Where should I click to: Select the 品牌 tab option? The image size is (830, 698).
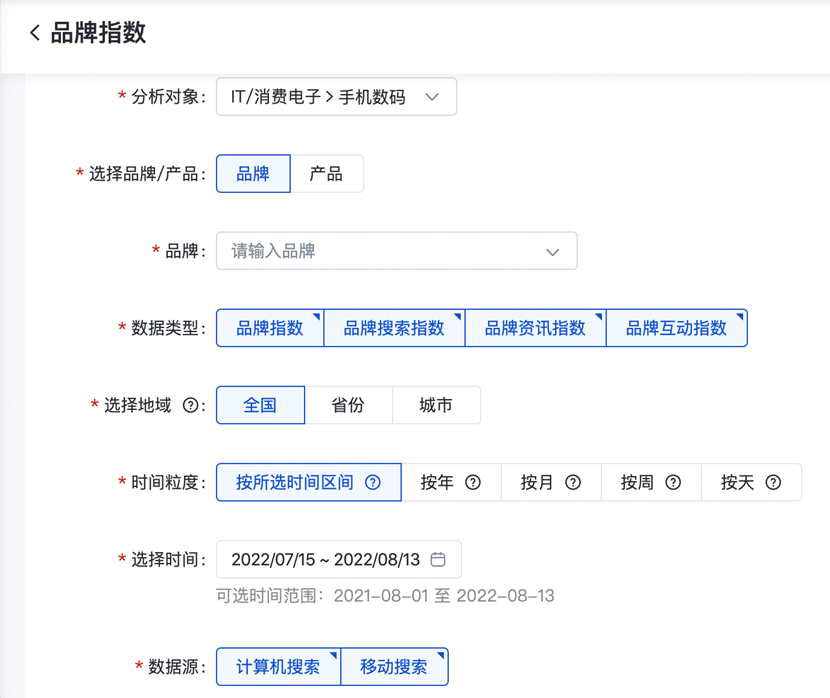click(253, 174)
